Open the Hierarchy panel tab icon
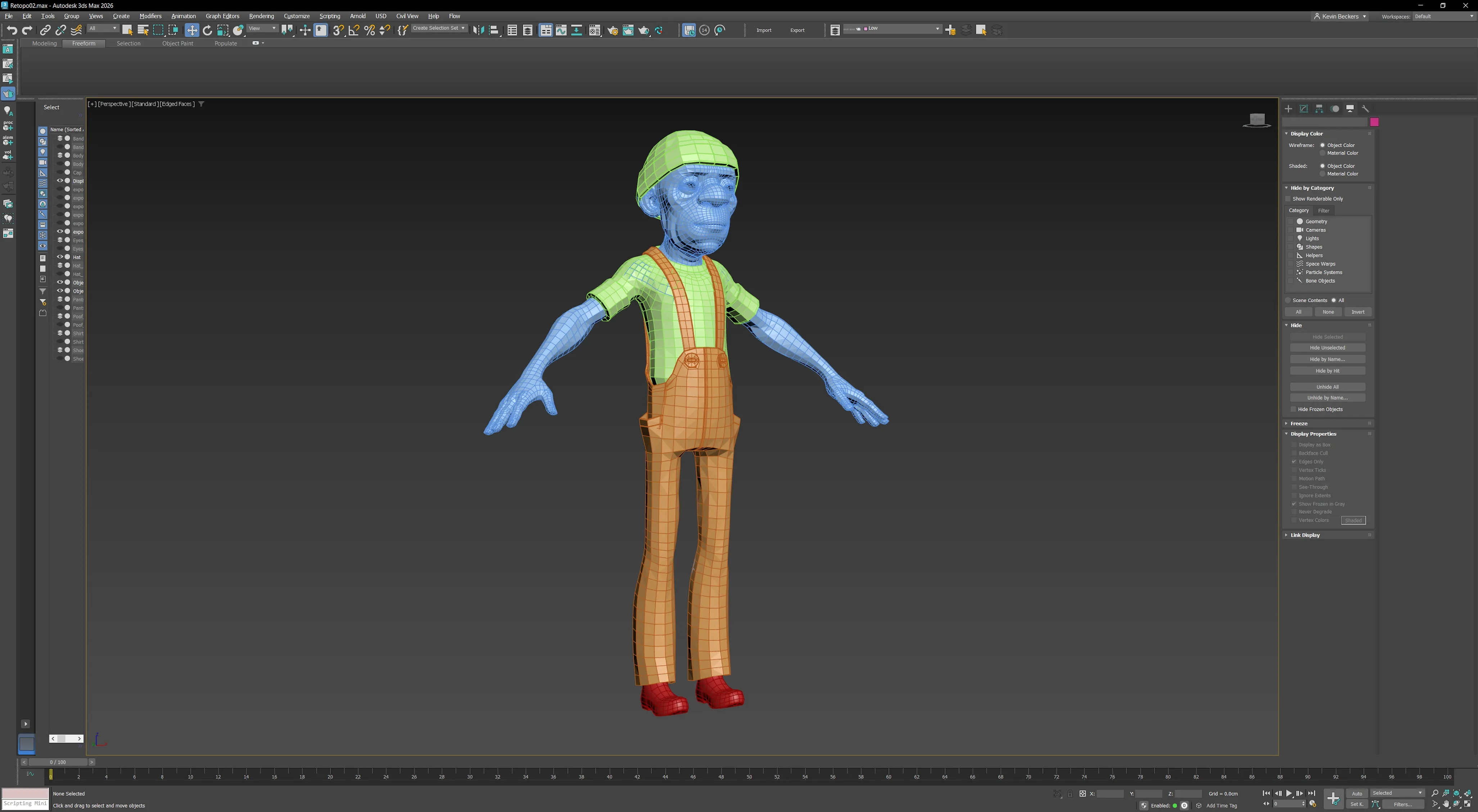1478x812 pixels. [x=1319, y=108]
